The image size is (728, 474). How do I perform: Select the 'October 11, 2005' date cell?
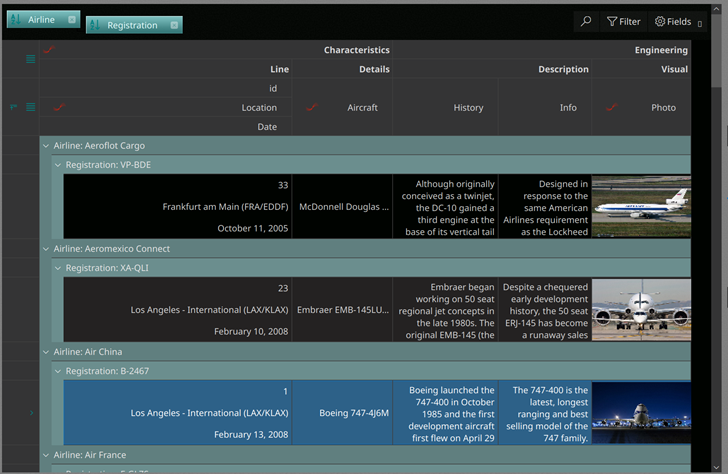tap(178, 228)
